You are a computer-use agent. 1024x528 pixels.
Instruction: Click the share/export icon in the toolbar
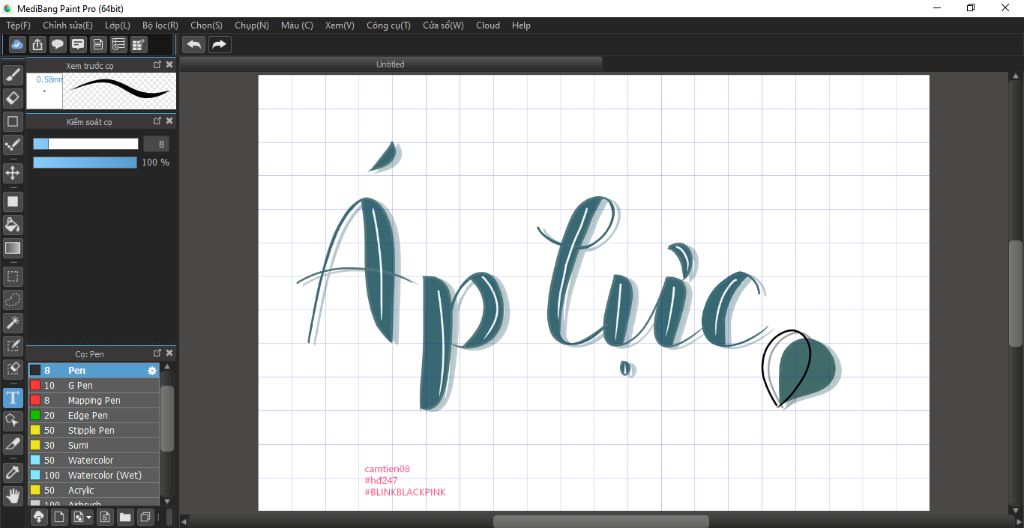pyautogui.click(x=38, y=44)
